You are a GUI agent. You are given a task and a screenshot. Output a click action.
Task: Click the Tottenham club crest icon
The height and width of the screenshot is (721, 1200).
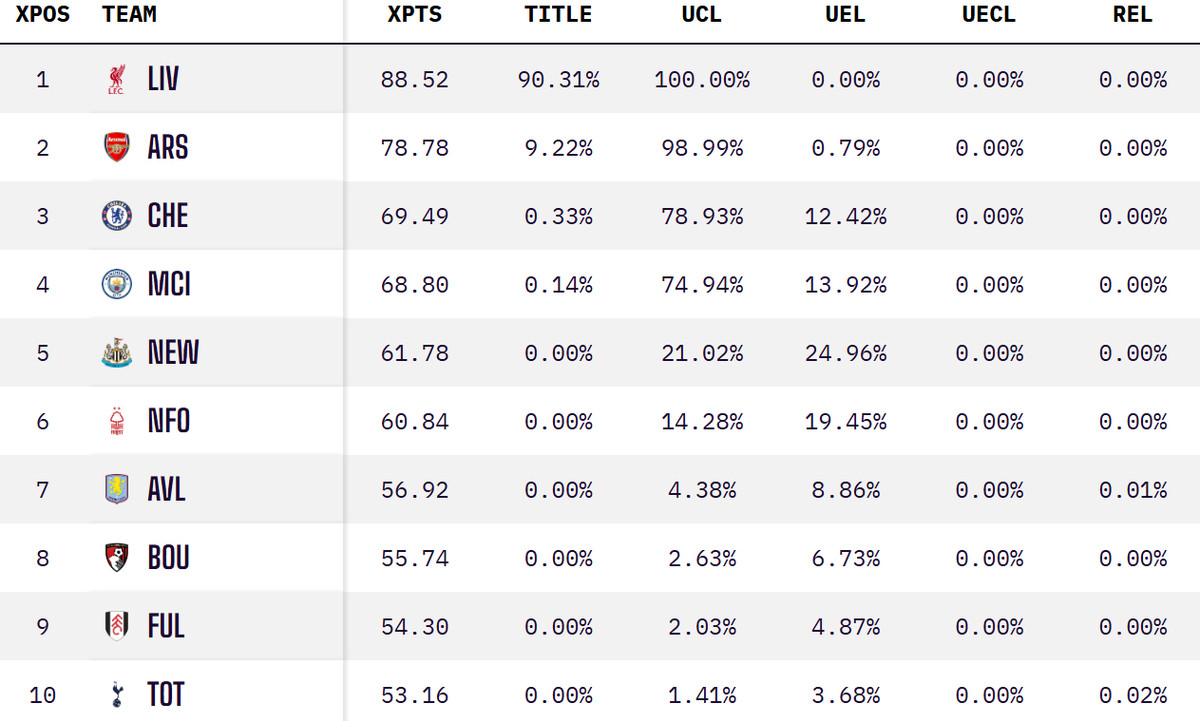pos(117,694)
